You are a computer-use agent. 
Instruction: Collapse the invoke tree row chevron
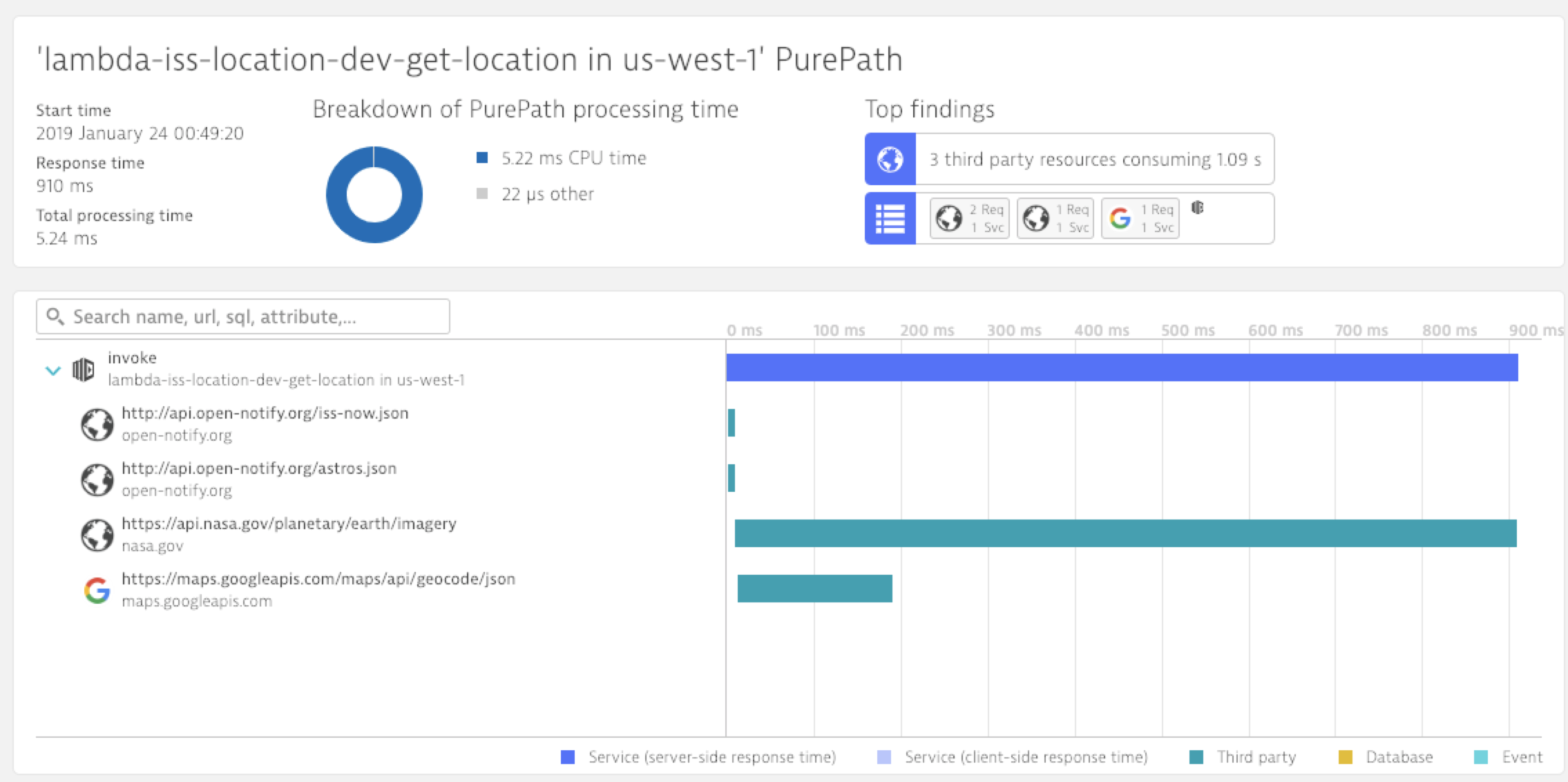(x=52, y=371)
